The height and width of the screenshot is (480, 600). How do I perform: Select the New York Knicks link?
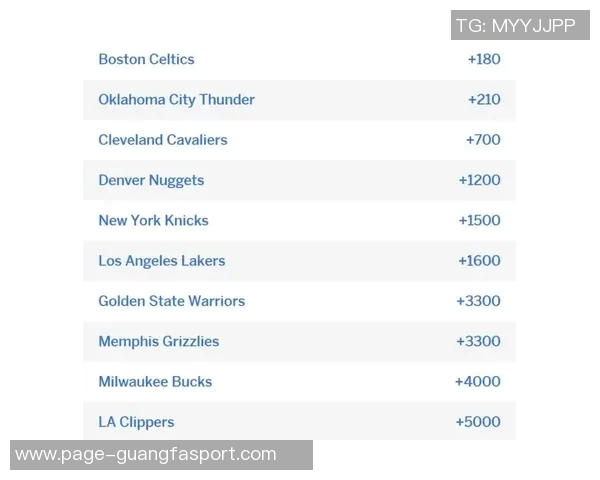(x=153, y=220)
